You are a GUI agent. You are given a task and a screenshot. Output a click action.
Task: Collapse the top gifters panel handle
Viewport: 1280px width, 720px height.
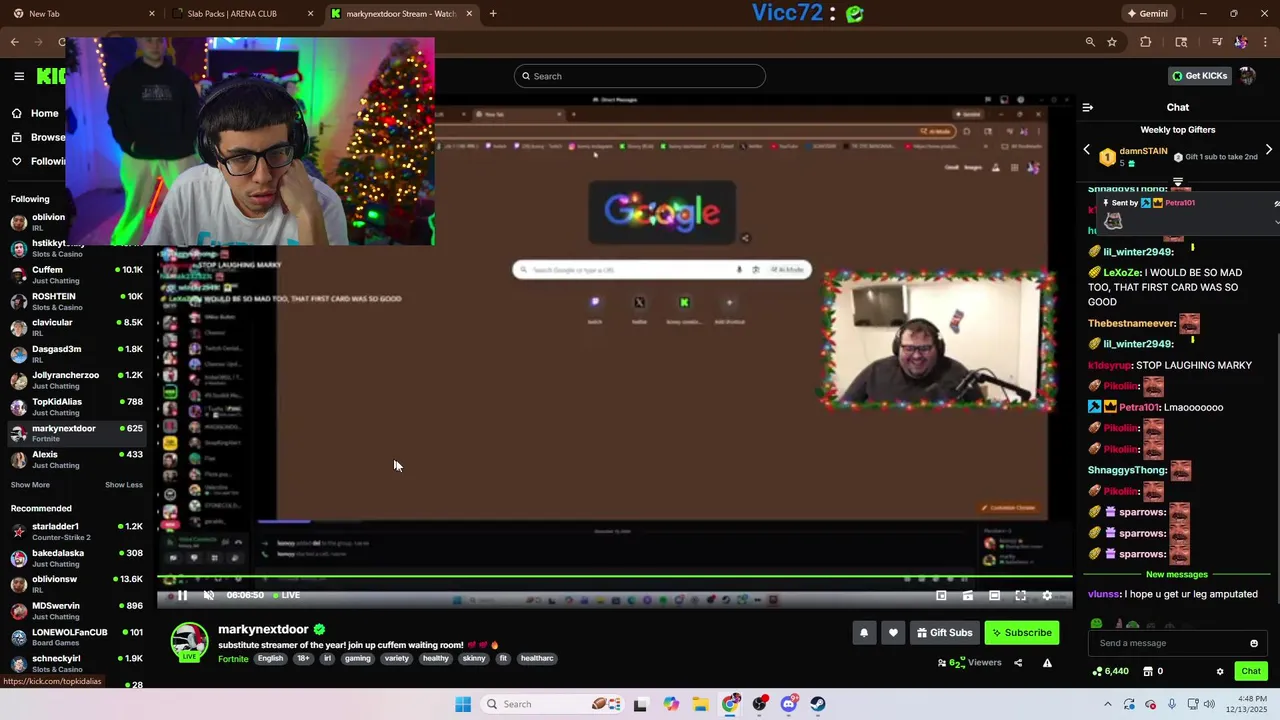1178,182
